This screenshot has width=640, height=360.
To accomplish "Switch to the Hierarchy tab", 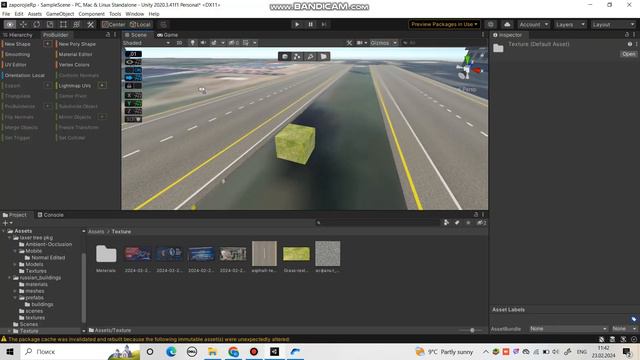I will [x=18, y=35].
